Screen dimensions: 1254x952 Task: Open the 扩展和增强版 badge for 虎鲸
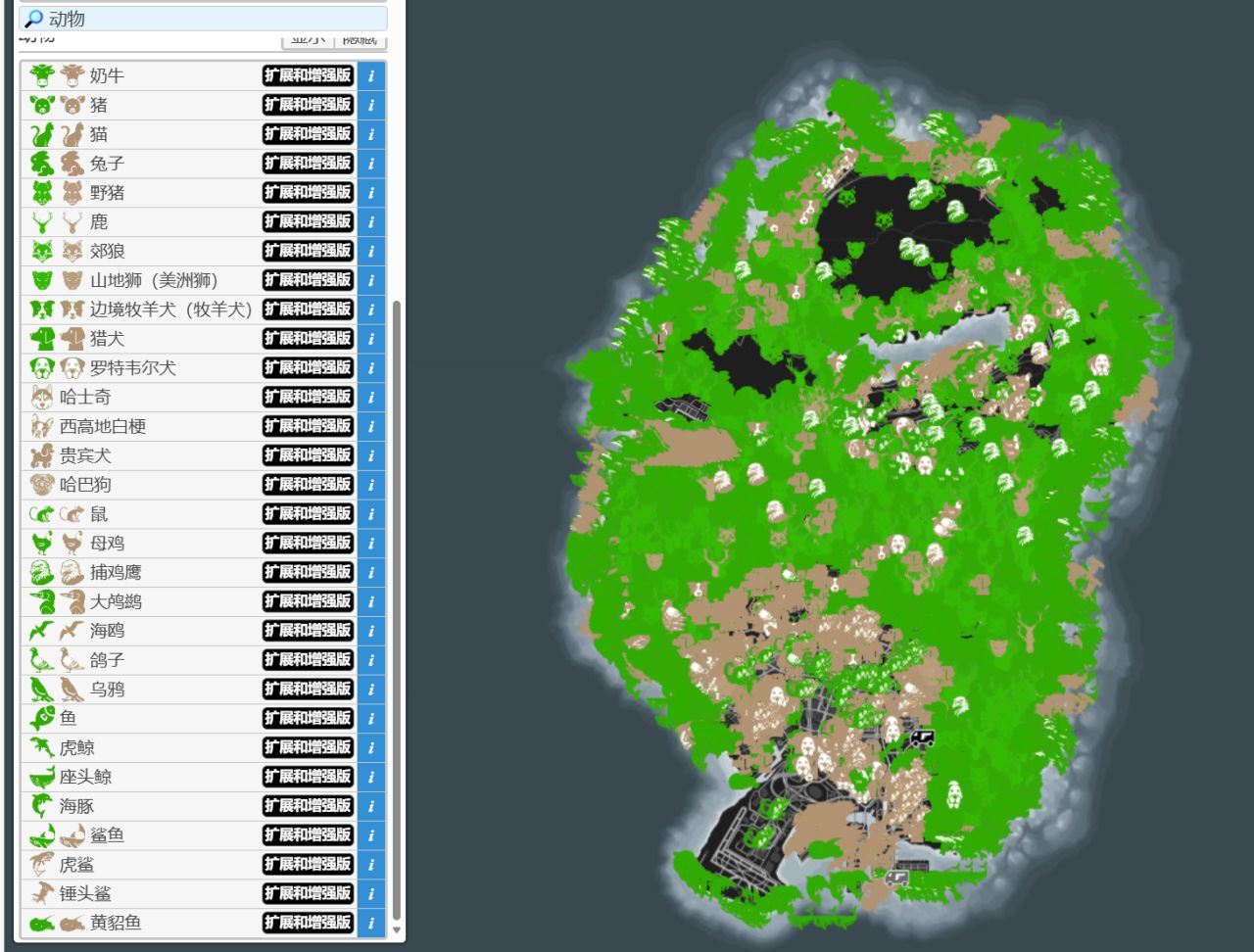click(308, 748)
